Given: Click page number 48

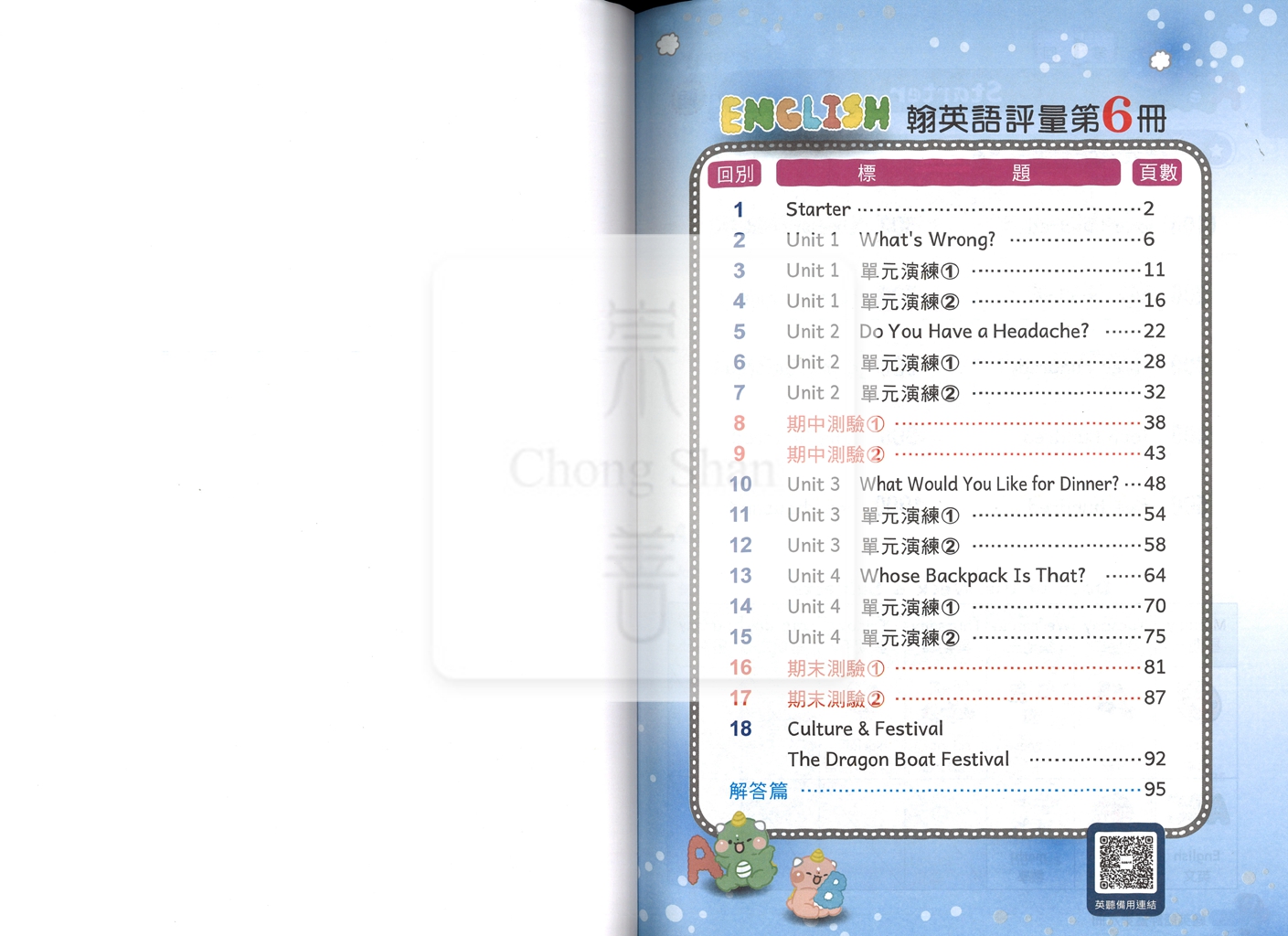Looking at the screenshot, I should coord(1155,484).
